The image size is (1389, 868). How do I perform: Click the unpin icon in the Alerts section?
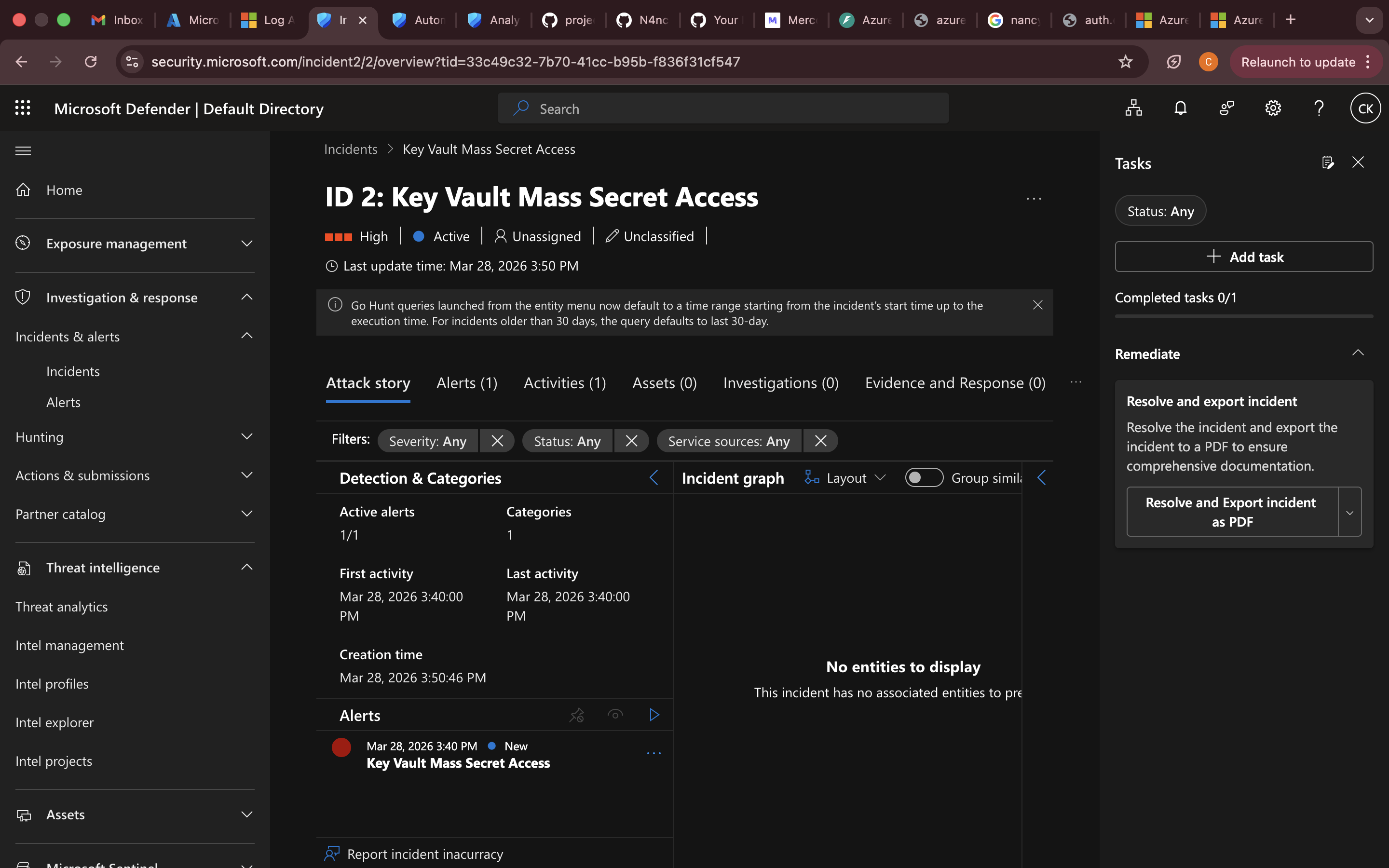577,715
